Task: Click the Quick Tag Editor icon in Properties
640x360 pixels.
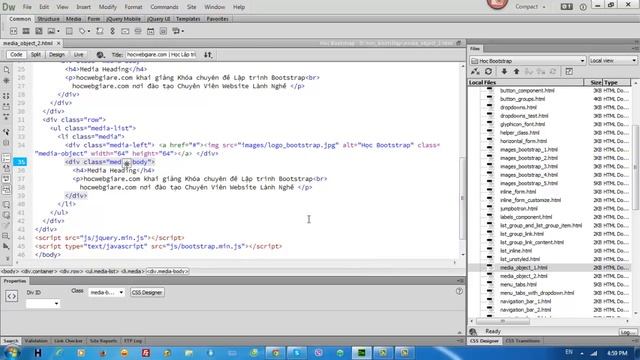Action: coord(11,296)
